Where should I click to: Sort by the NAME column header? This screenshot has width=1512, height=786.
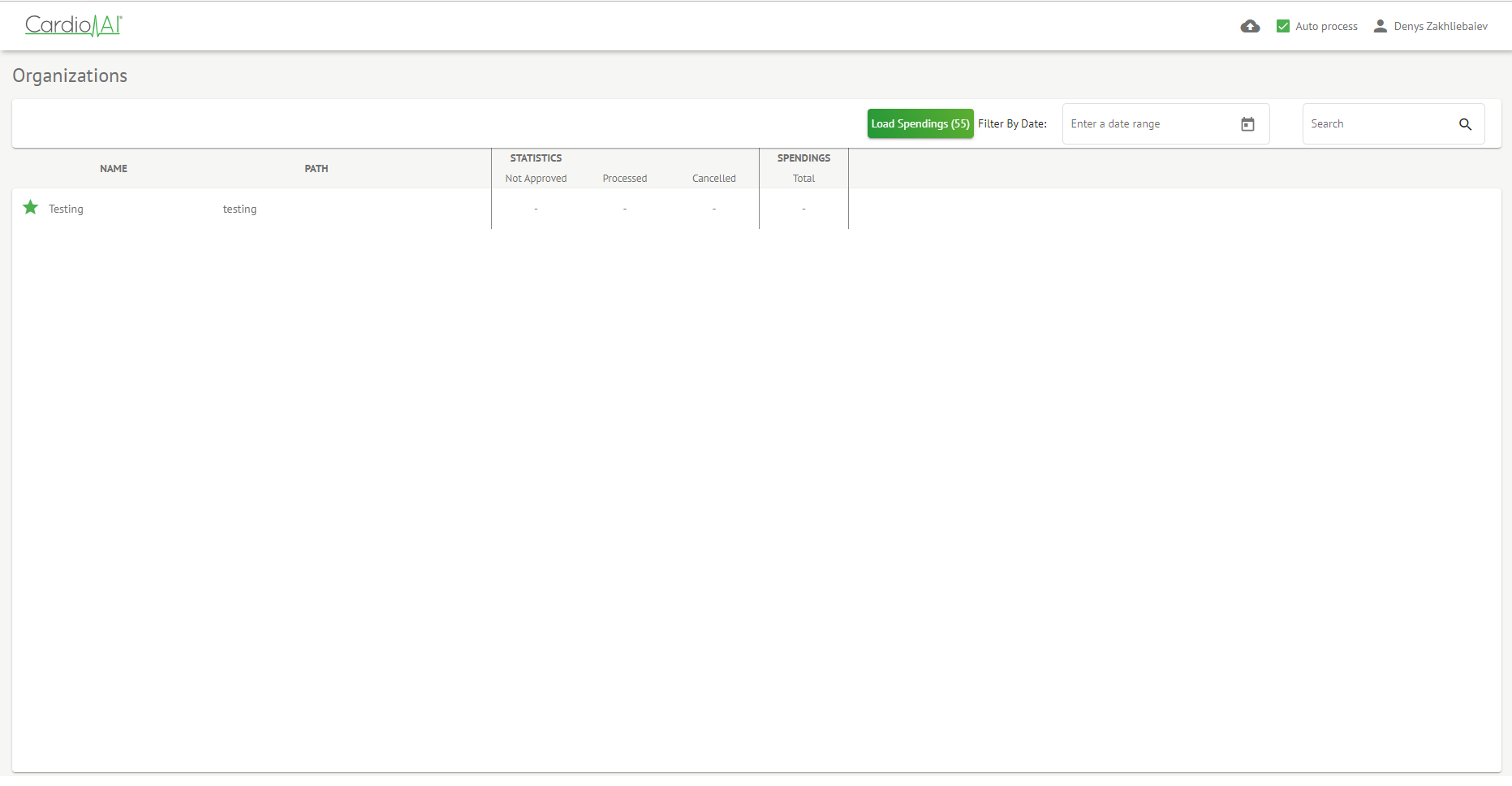coord(114,169)
